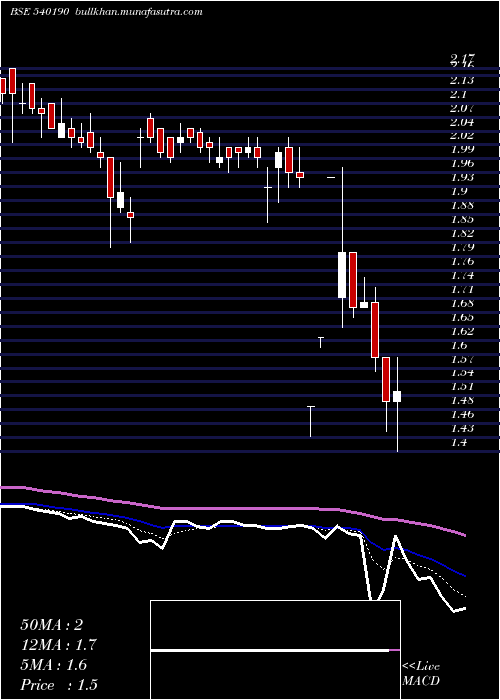This screenshot has height=700, width=500.
Task: Click the <<Live label
Action: (x=421, y=667)
